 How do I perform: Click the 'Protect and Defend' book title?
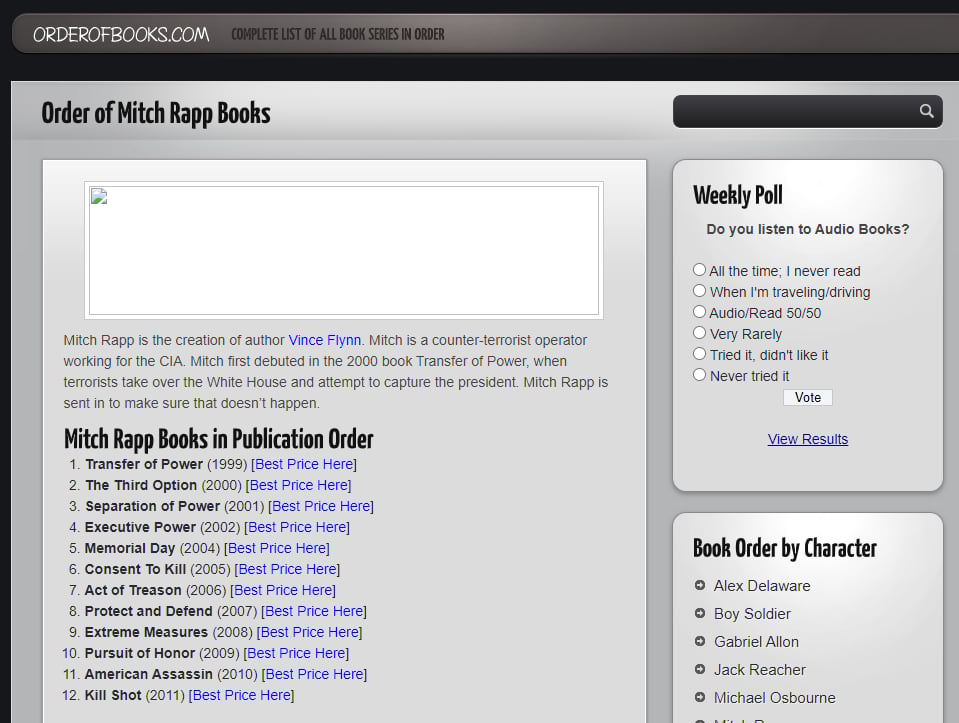tap(149, 611)
